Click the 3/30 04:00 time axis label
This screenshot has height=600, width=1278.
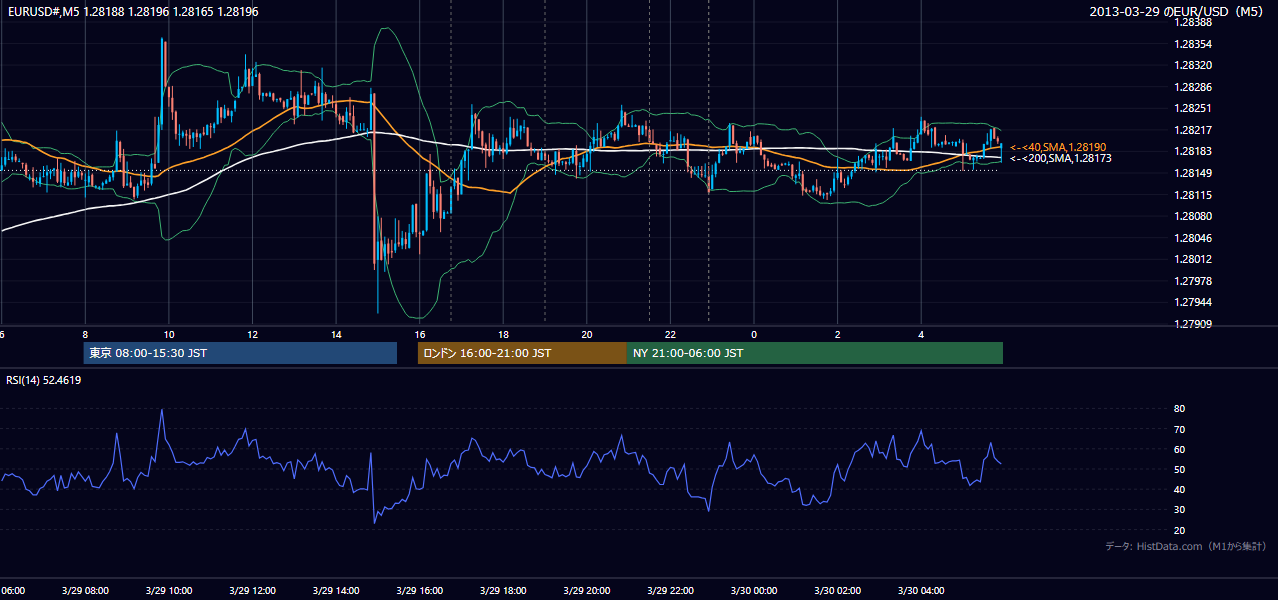pyautogui.click(x=921, y=591)
